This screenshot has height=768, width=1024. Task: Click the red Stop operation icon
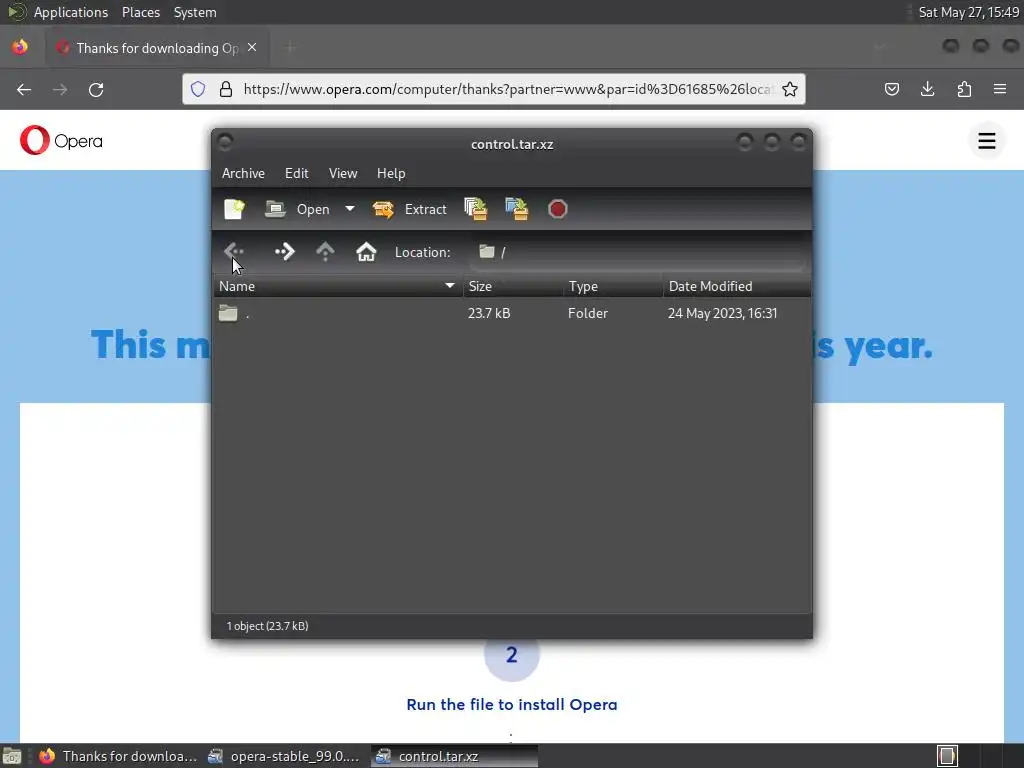[558, 209]
